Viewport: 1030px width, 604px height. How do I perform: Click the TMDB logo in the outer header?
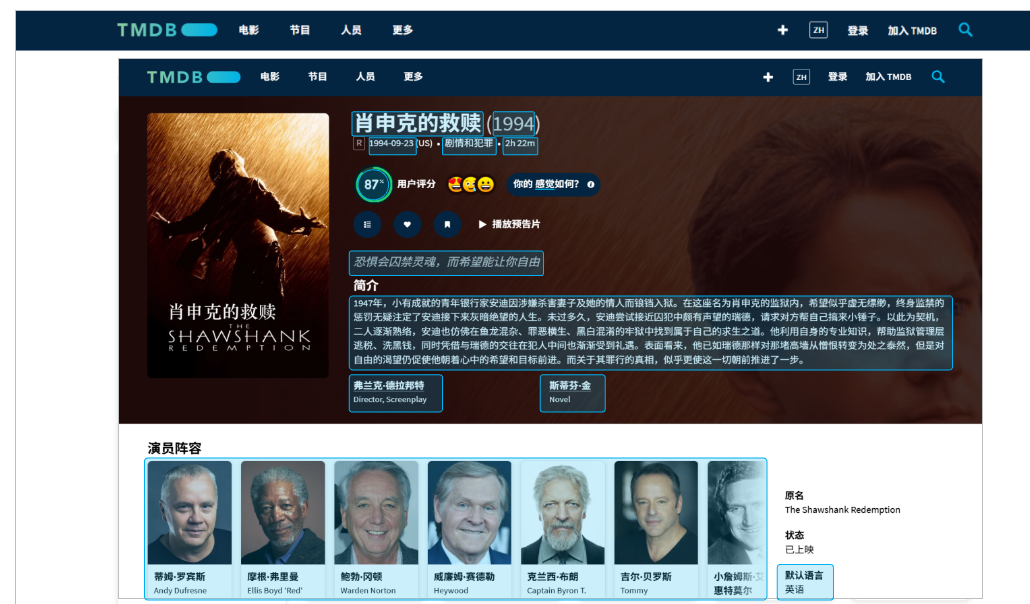tap(167, 30)
